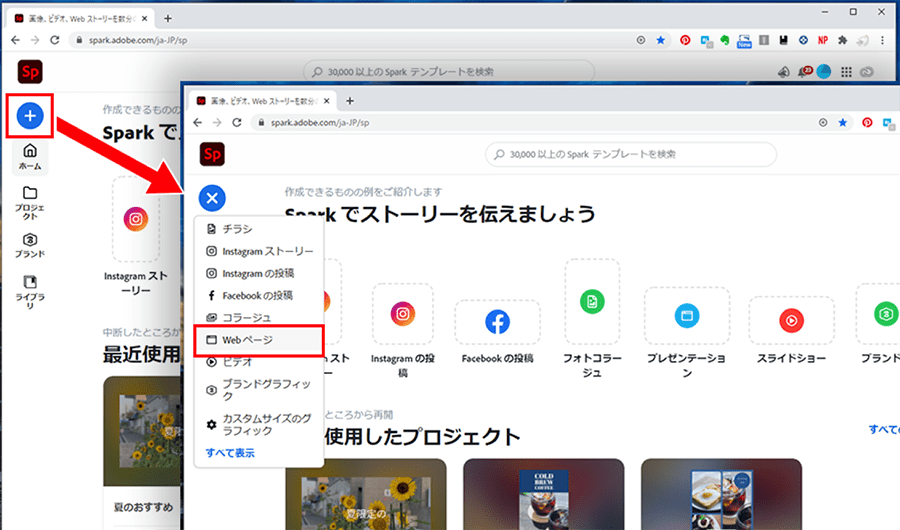900x530 pixels.
Task: Open the sunflower project thumbnail in front window
Action: [366, 494]
